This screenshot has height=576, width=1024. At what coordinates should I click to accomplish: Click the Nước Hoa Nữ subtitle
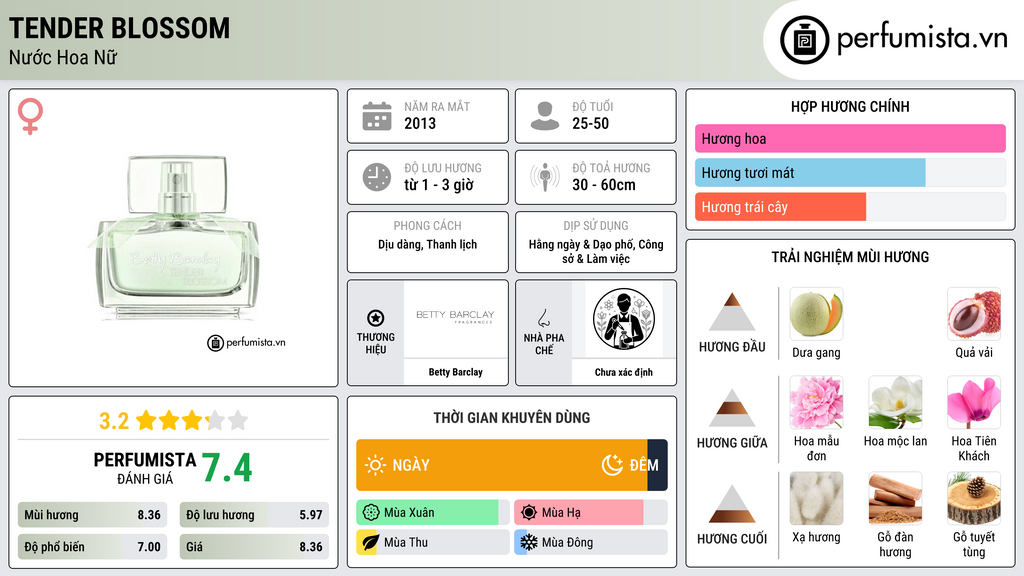point(63,58)
